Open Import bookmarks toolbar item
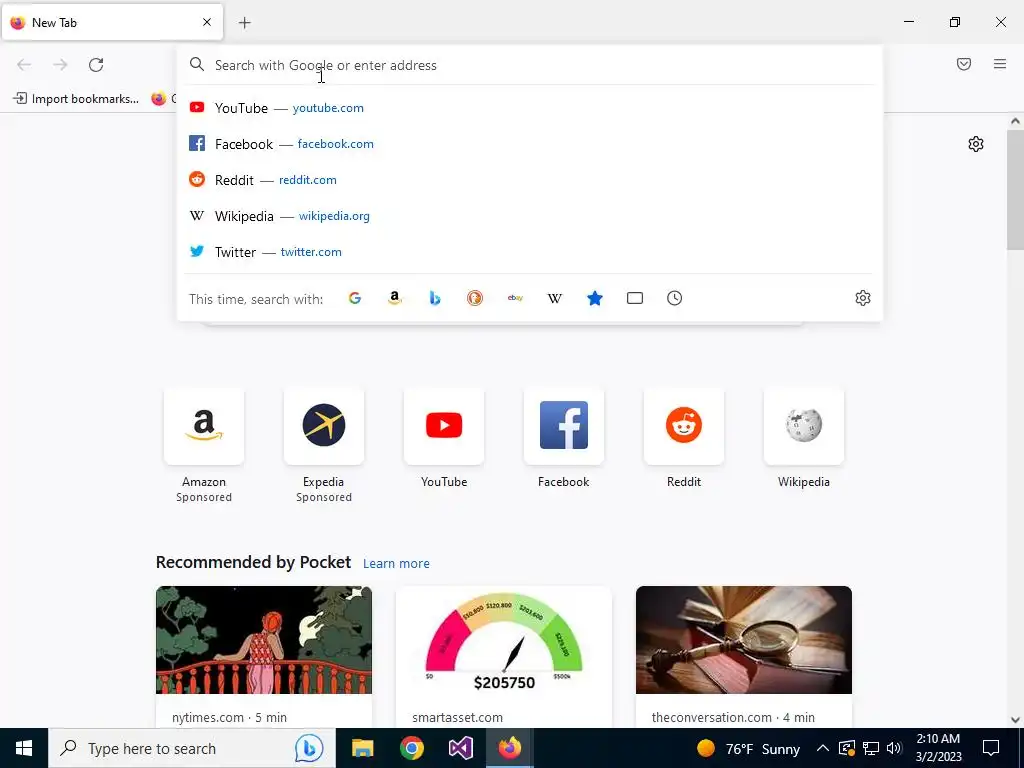Viewport: 1024px width, 768px height. pyautogui.click(x=76, y=99)
